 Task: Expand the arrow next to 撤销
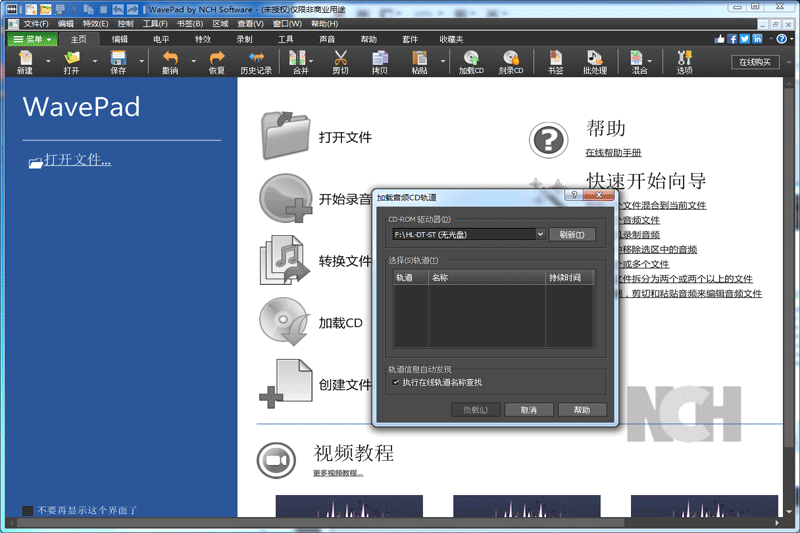pyautogui.click(x=193, y=61)
